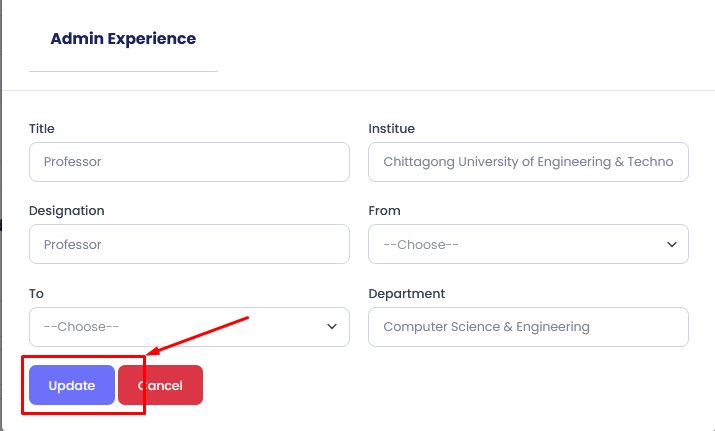The image size is (715, 431).
Task: Click the To field label
Action: 36,294
